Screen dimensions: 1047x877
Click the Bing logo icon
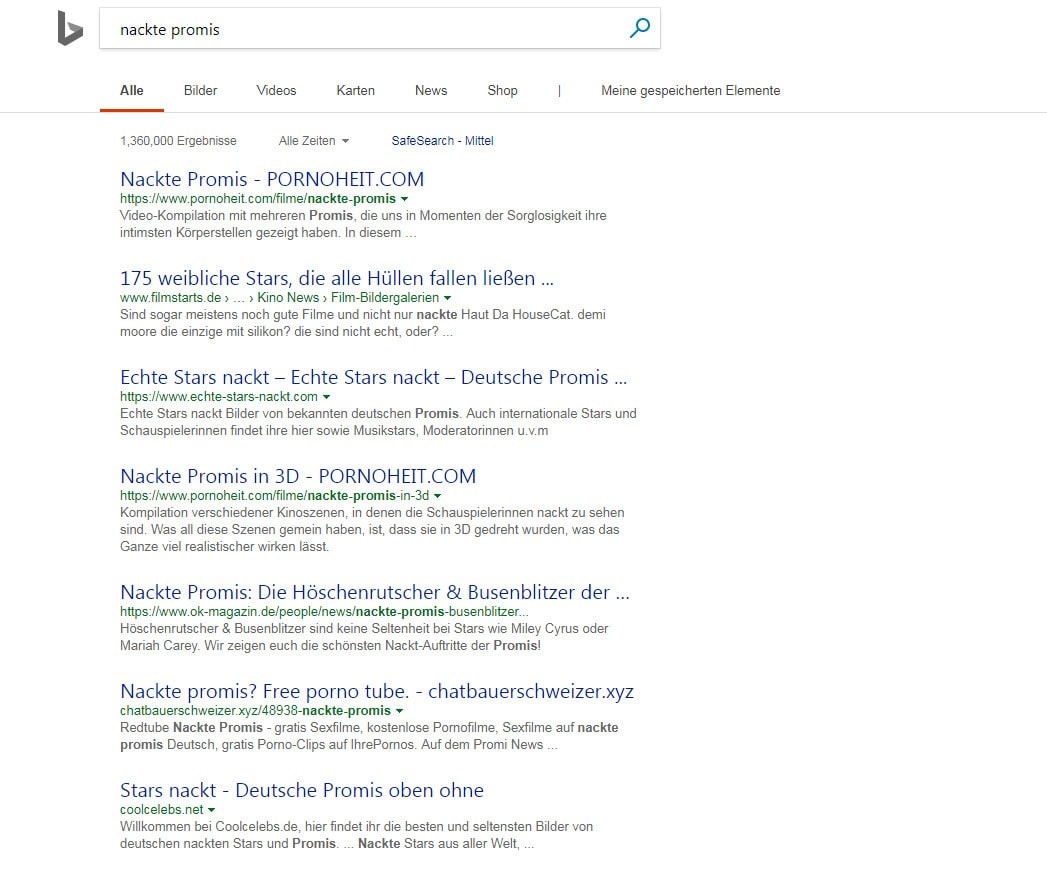pos(70,28)
